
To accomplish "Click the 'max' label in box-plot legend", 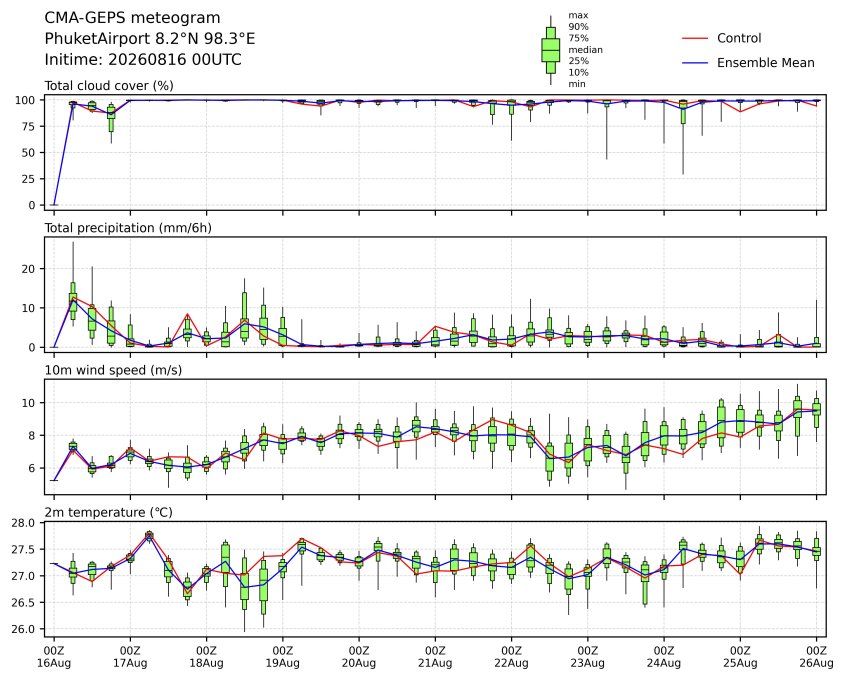I will (x=578, y=16).
